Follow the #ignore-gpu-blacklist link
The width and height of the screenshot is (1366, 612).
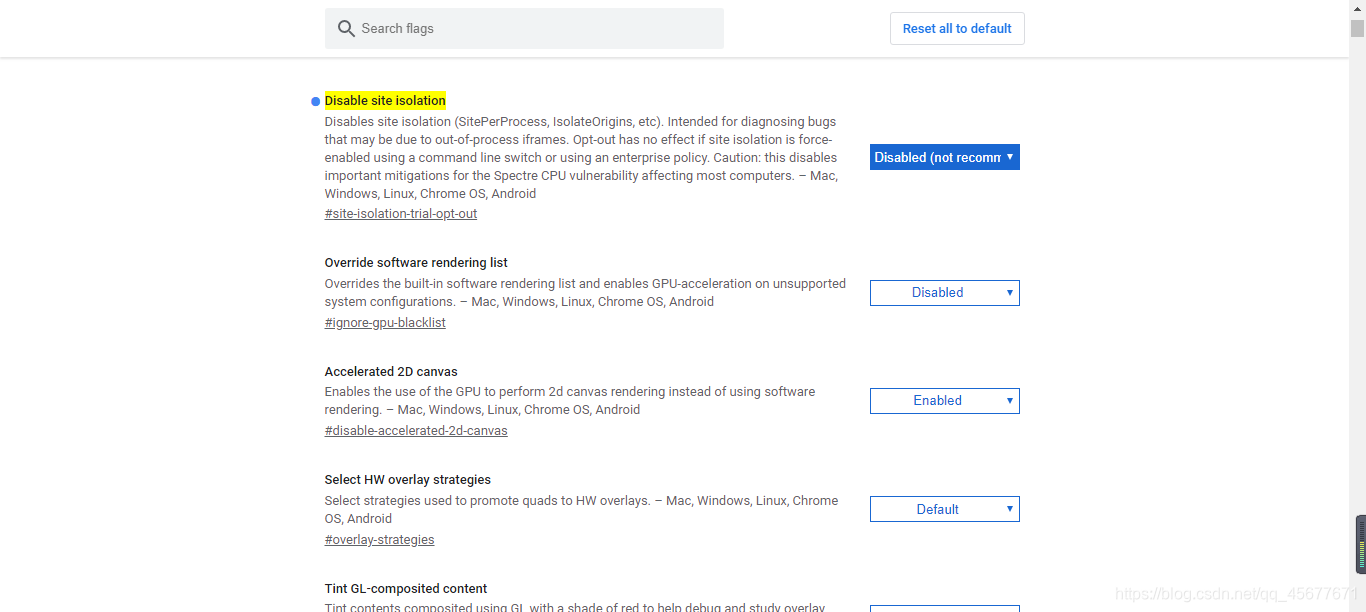[385, 323]
